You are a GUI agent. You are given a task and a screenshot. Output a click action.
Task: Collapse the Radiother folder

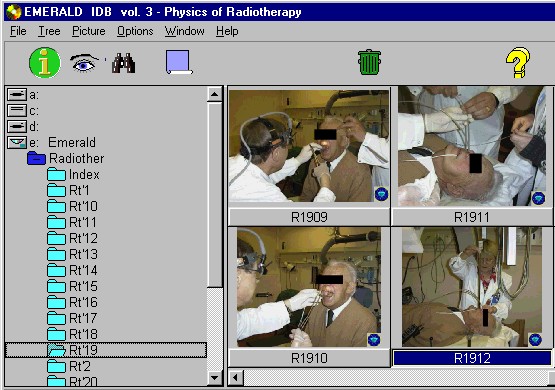pyautogui.click(x=36, y=158)
